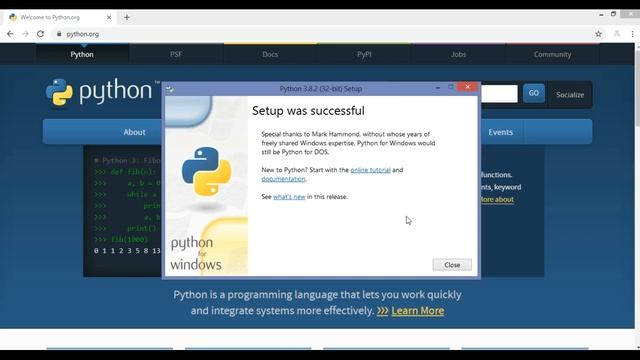Click the 'More about' link behind dialog

coord(497,200)
